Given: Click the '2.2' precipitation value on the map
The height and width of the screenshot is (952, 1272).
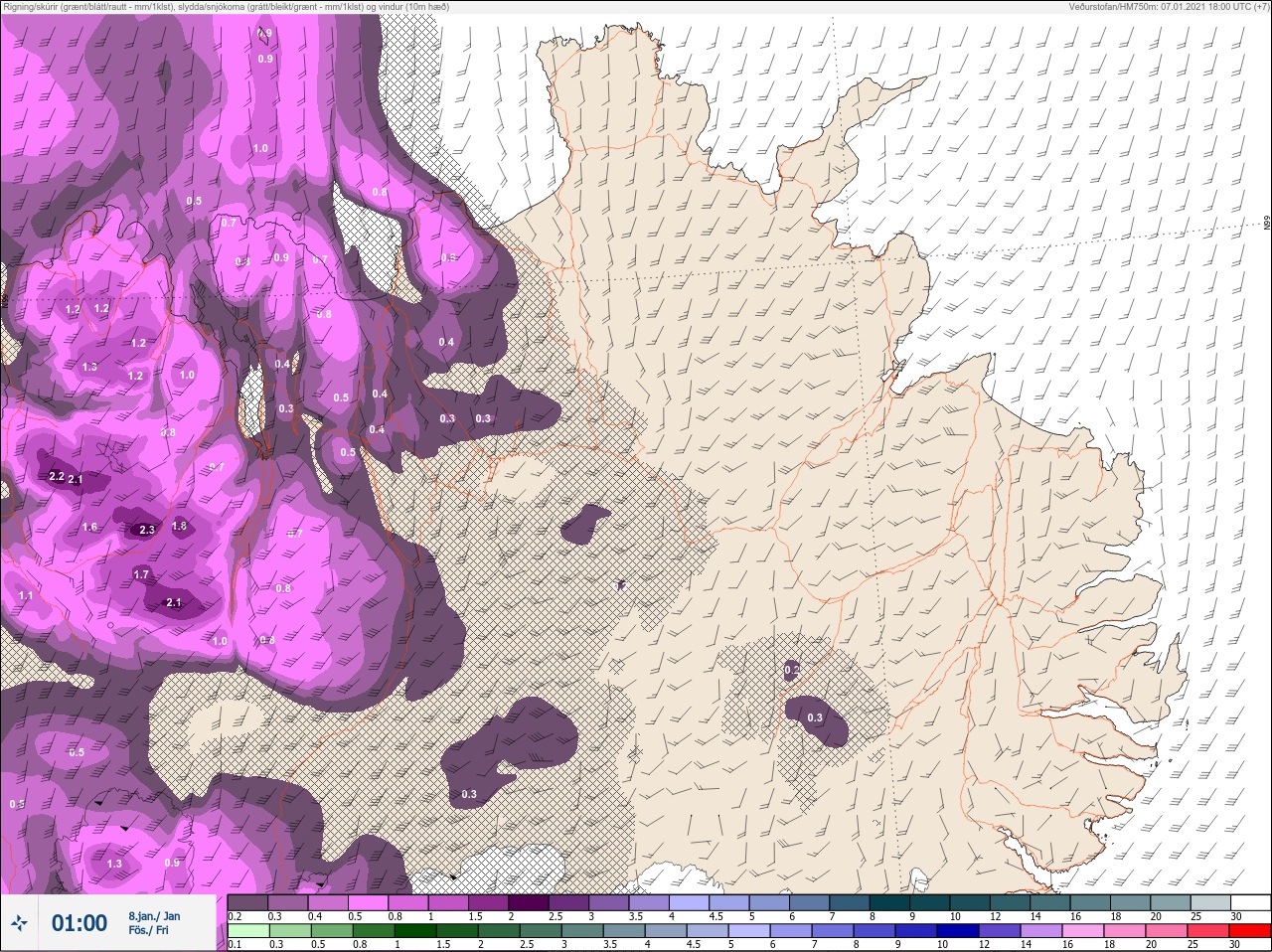Looking at the screenshot, I should [57, 477].
